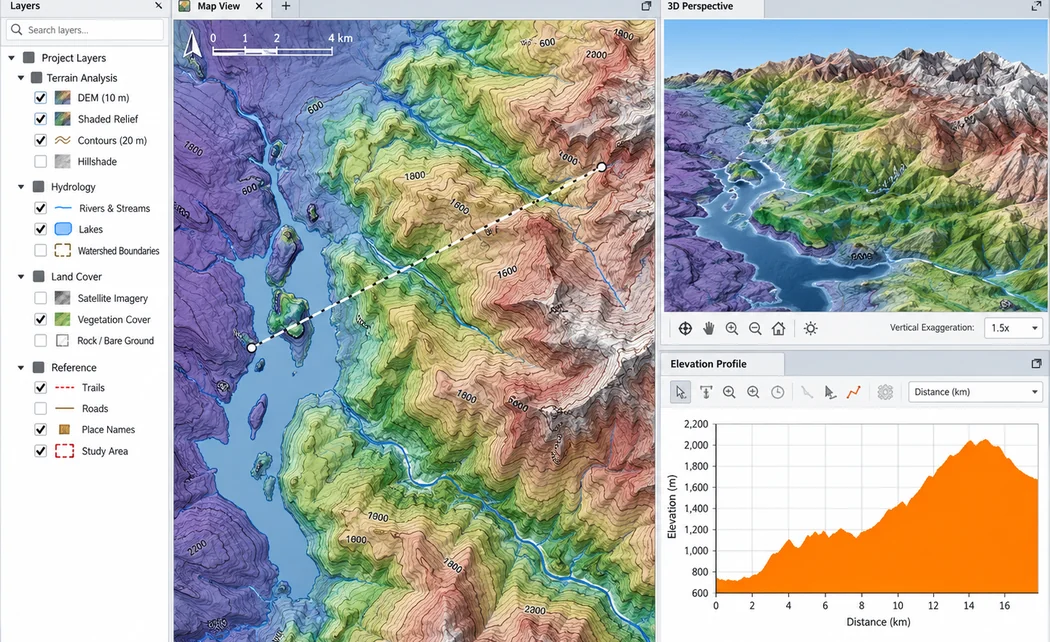Viewport: 1050px width, 642px height.
Task: Zoom in on the 3D Perspective view
Action: click(x=732, y=329)
